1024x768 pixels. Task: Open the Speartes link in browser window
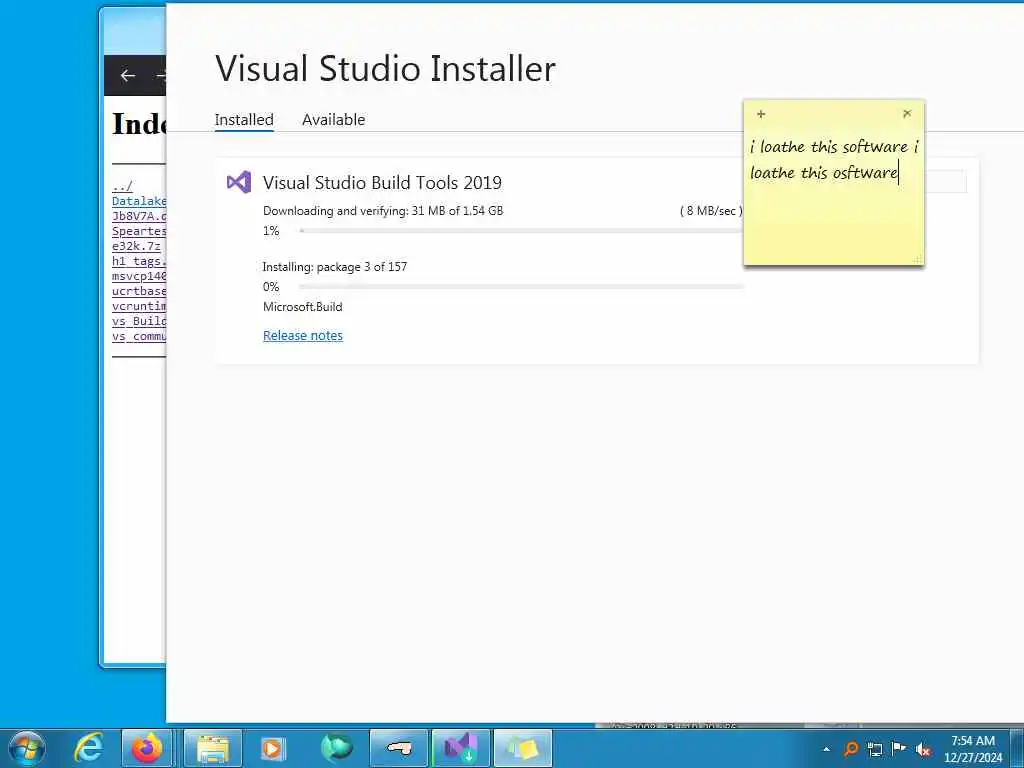[138, 231]
